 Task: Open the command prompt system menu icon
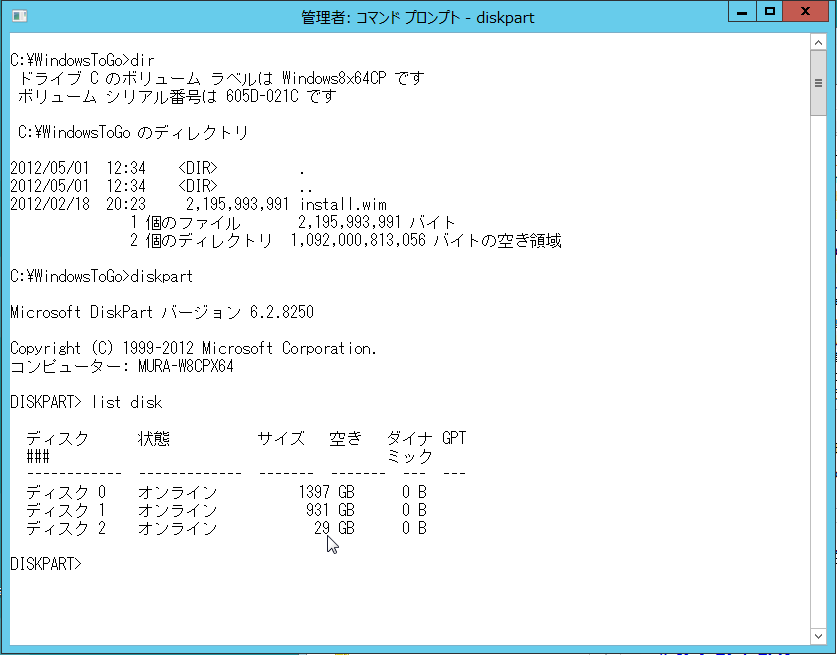tap(20, 16)
